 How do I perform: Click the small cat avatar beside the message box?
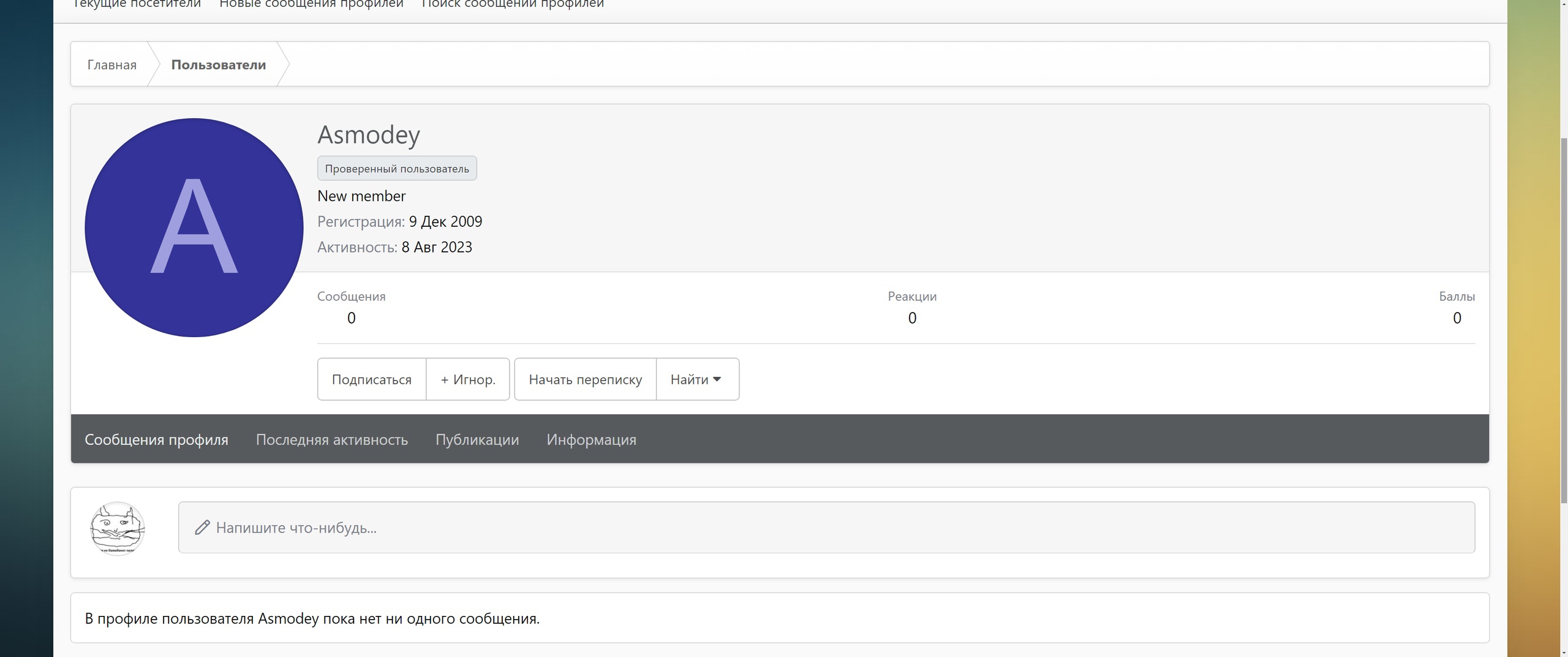click(118, 528)
